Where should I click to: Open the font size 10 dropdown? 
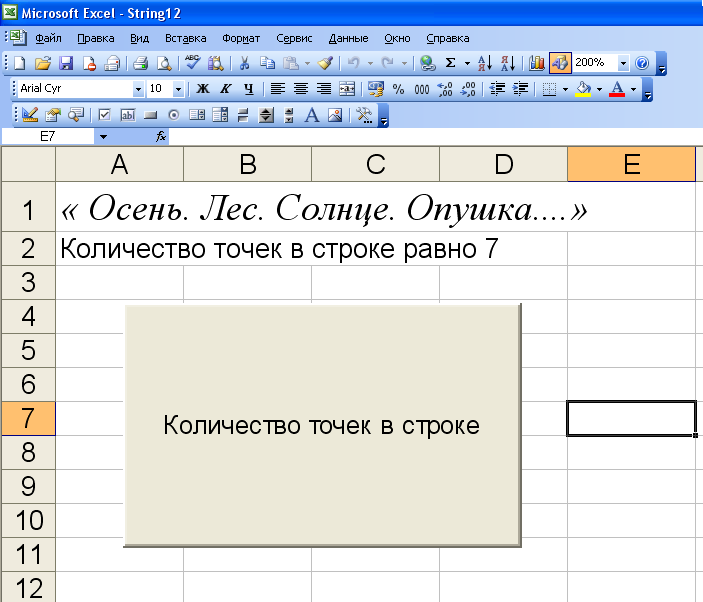click(x=178, y=89)
